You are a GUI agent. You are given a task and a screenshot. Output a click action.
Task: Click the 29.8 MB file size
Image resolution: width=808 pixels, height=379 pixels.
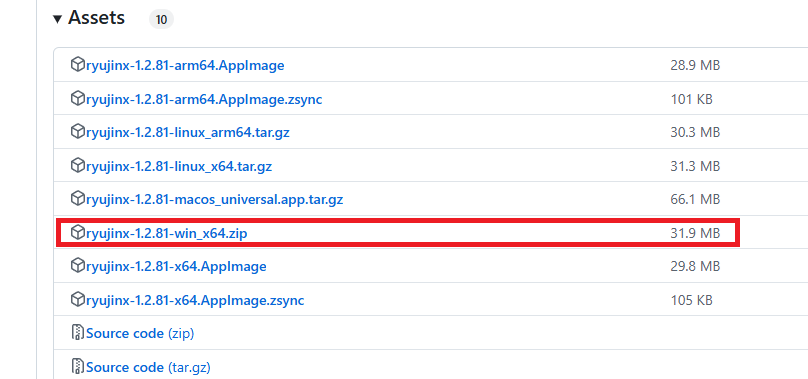(695, 267)
